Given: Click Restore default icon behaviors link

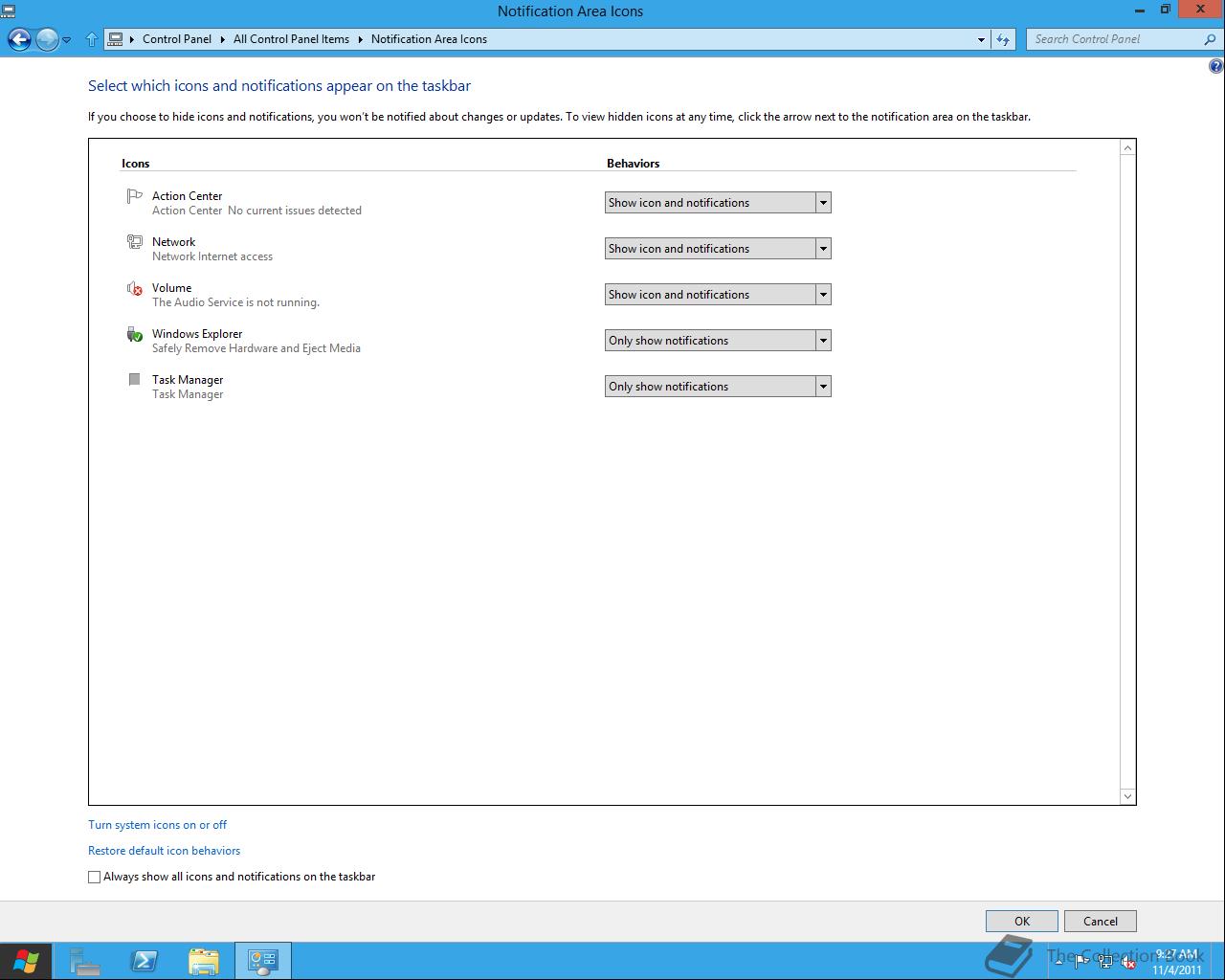Looking at the screenshot, I should tap(165, 851).
